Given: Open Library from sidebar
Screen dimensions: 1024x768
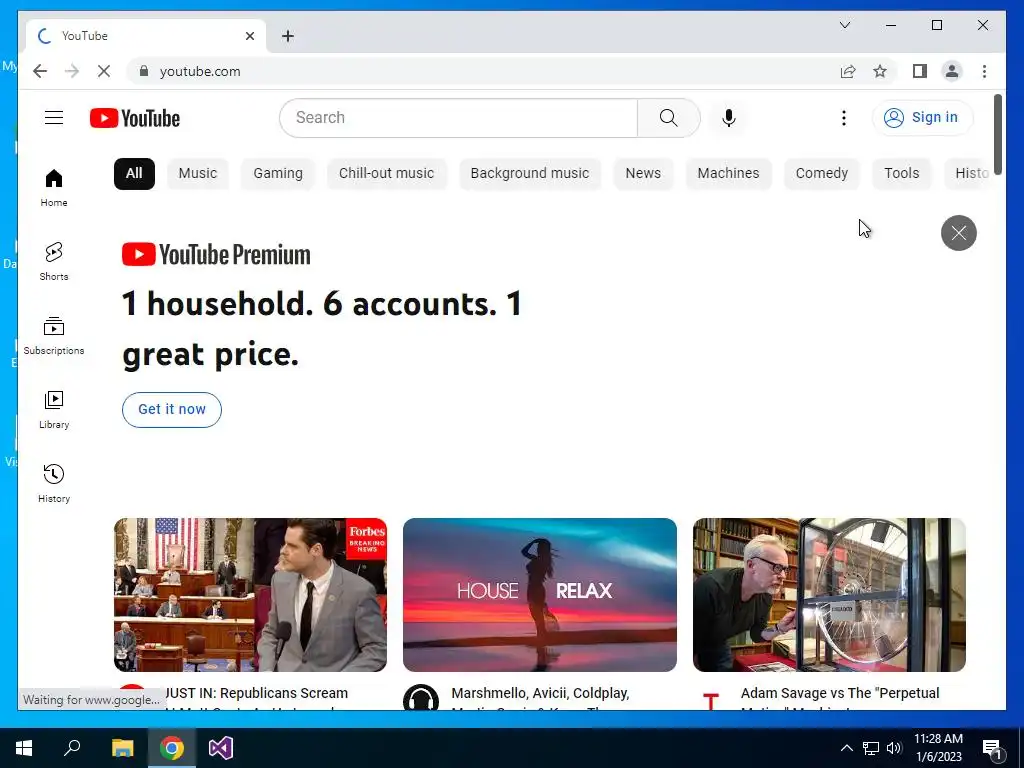Looking at the screenshot, I should coord(54,410).
